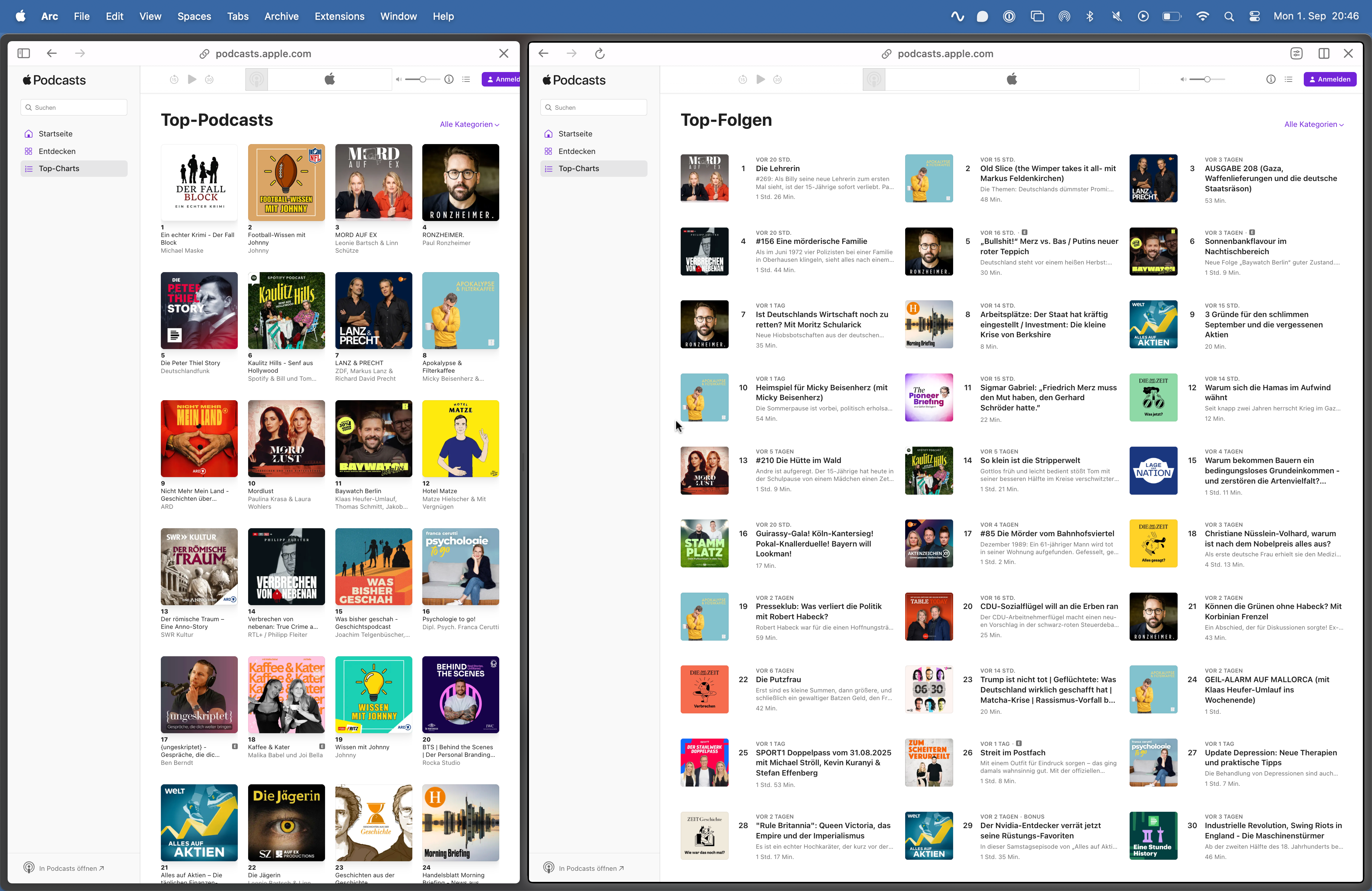Open episode Die Lehrerin

click(x=777, y=168)
